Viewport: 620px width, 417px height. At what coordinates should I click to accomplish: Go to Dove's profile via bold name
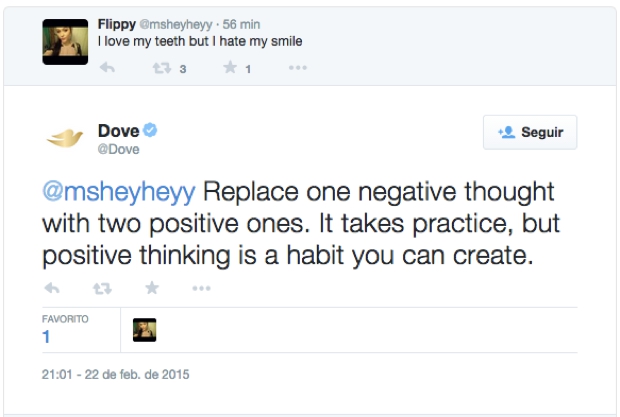click(x=118, y=130)
